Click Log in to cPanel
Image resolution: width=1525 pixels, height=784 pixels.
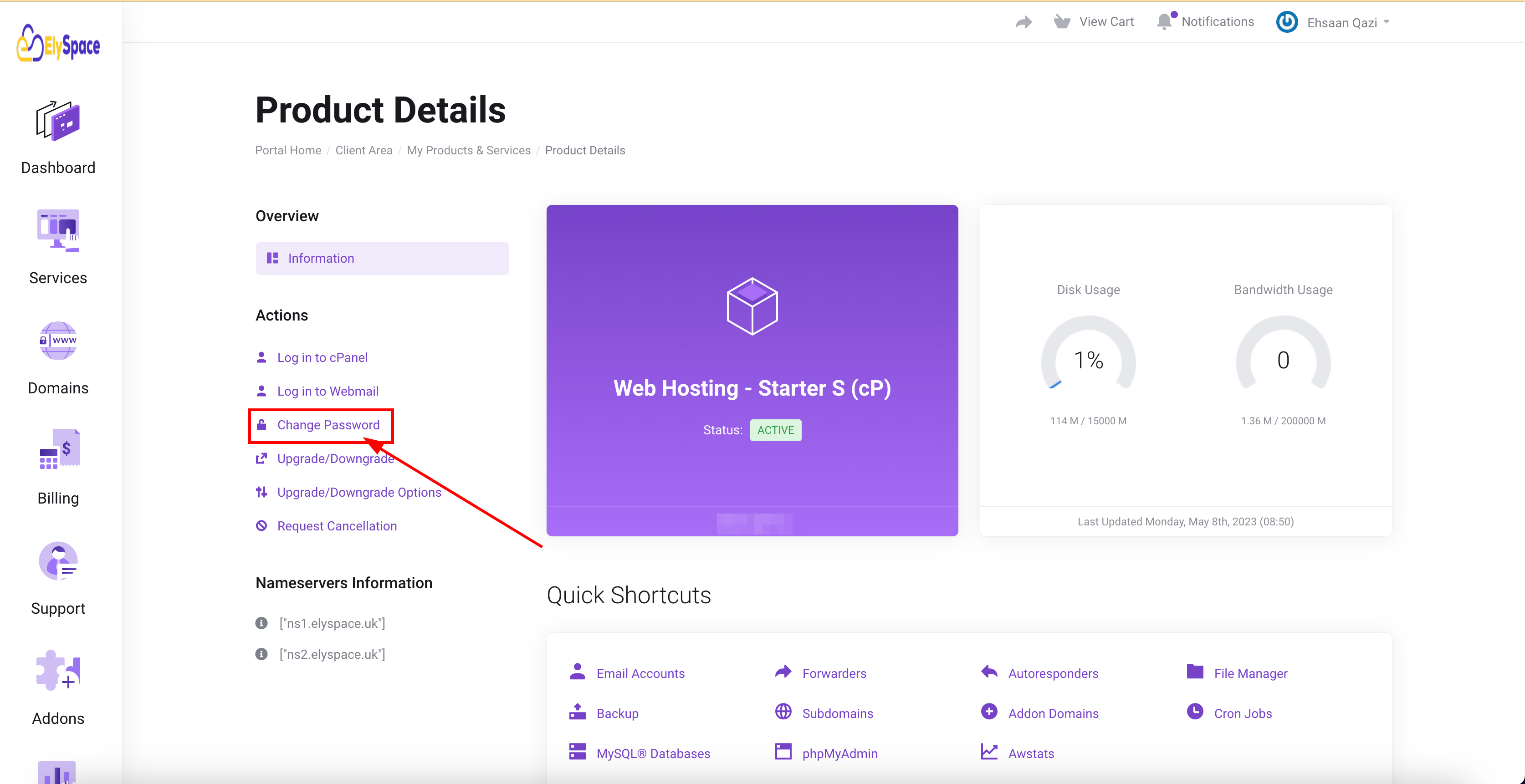pyautogui.click(x=322, y=357)
